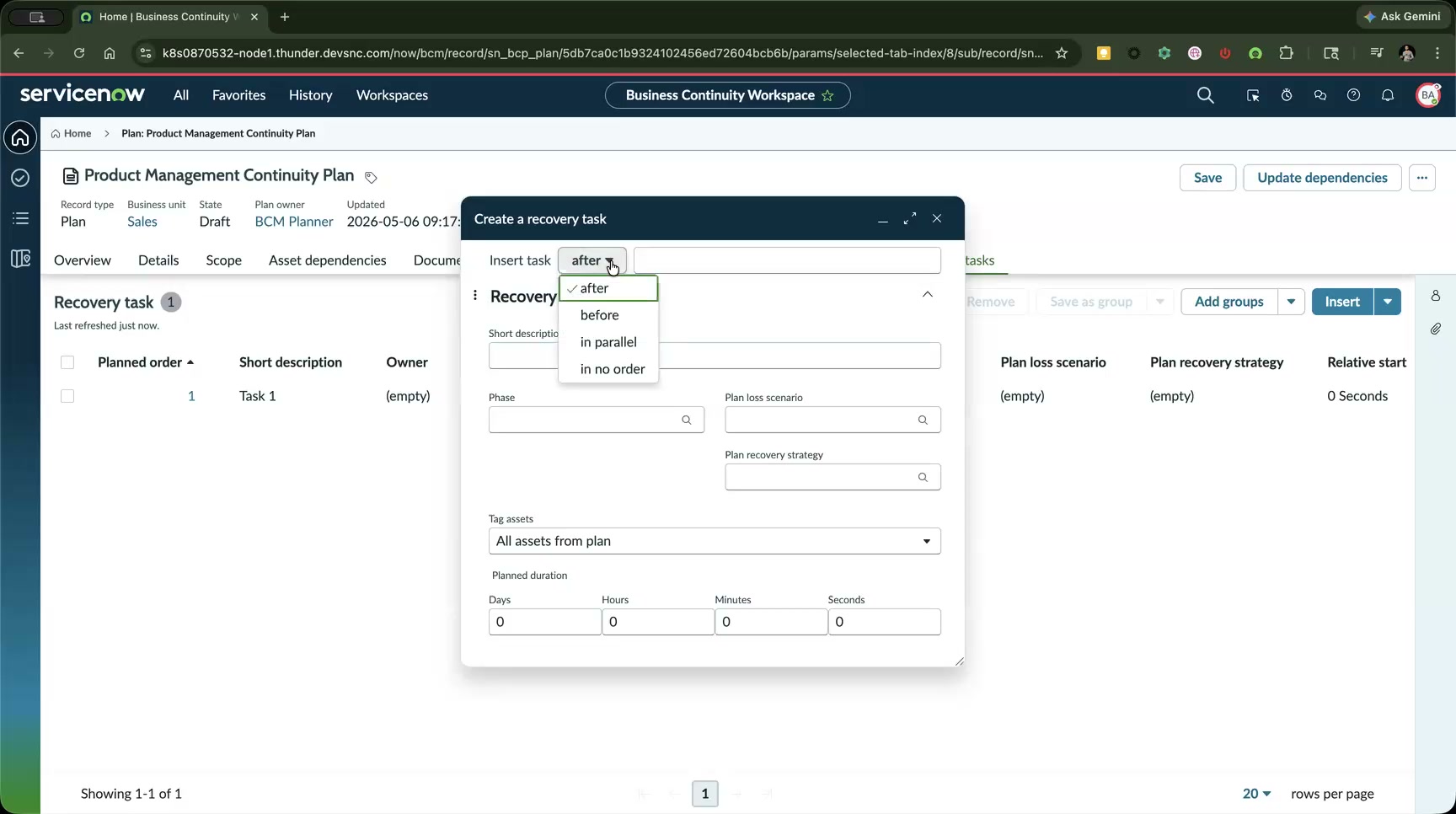Viewport: 1456px width, 814px height.
Task: Open the Workspaces menu
Action: (x=392, y=95)
